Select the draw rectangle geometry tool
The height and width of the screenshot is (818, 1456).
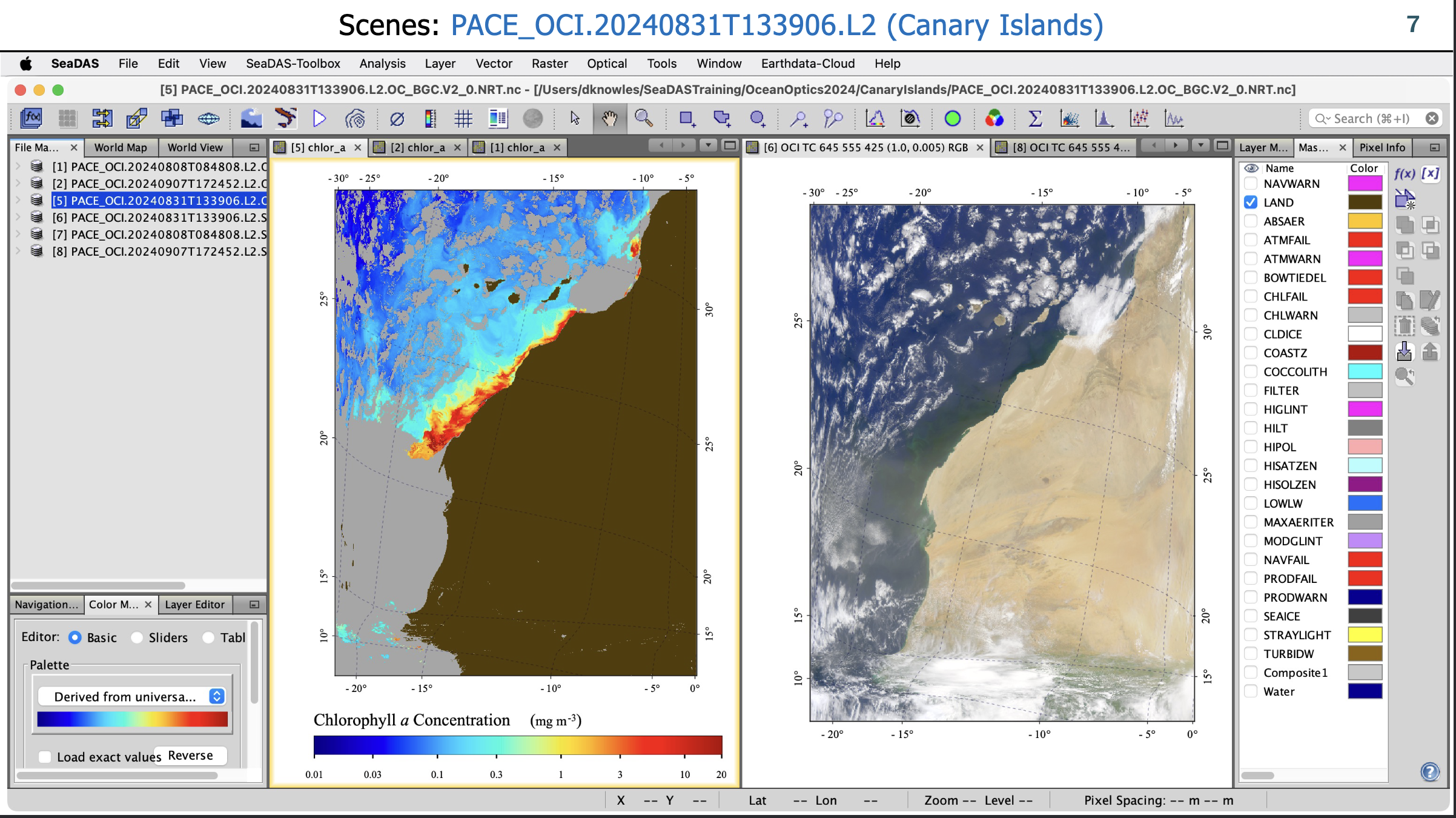[x=686, y=119]
